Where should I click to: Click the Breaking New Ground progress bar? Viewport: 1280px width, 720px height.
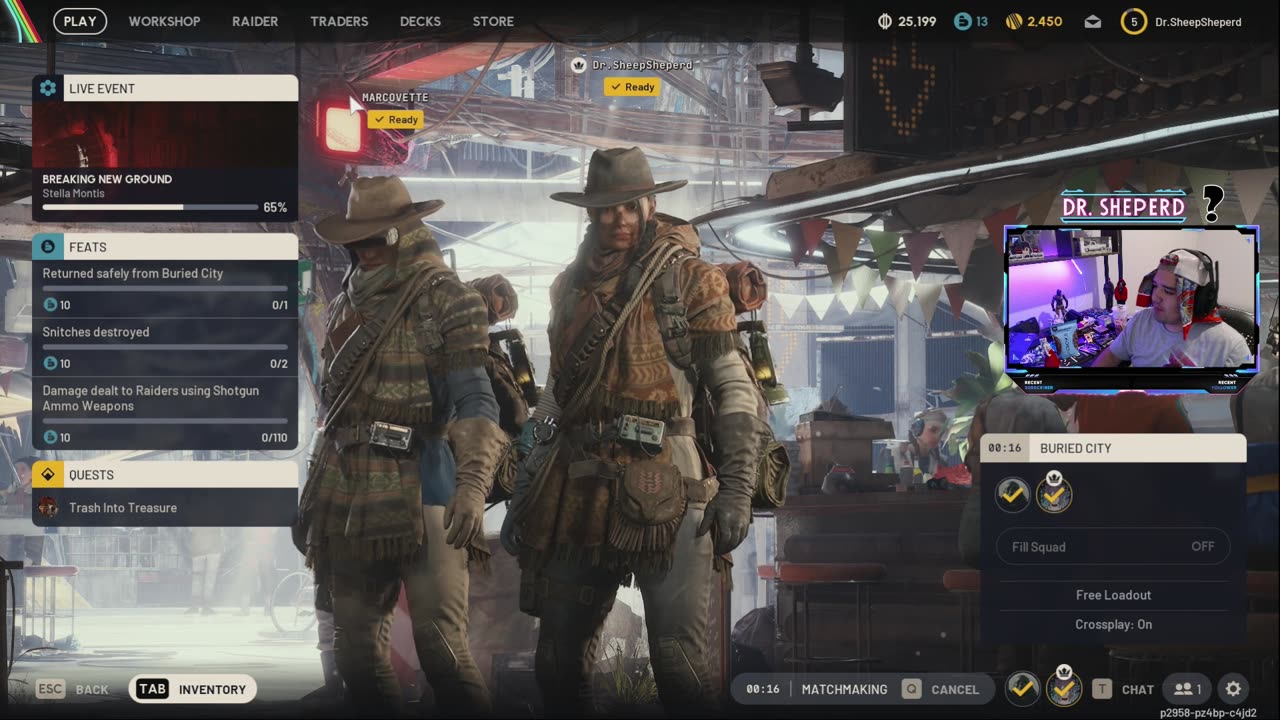point(150,207)
